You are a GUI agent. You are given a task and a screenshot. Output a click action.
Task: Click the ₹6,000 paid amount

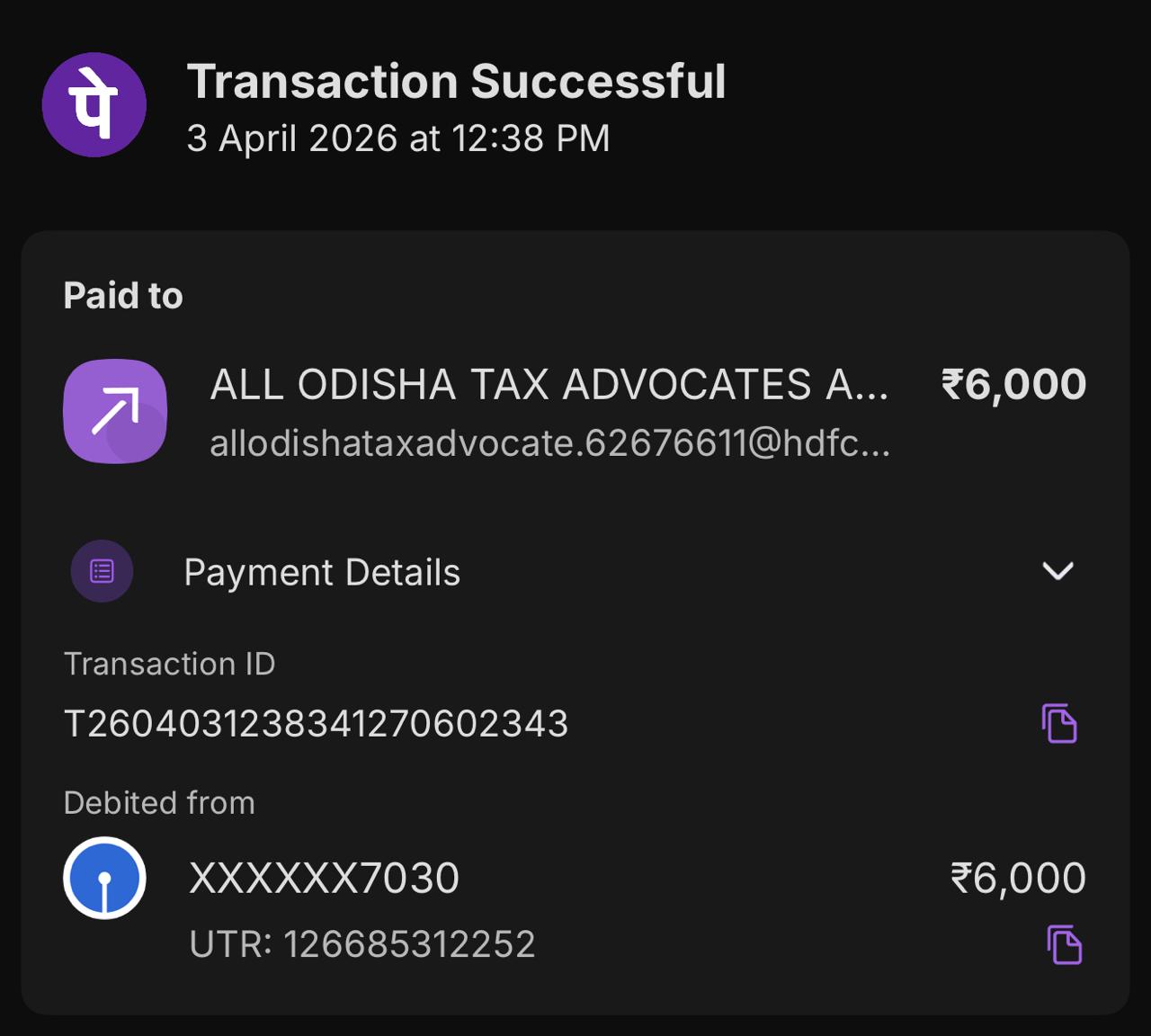coord(1013,385)
